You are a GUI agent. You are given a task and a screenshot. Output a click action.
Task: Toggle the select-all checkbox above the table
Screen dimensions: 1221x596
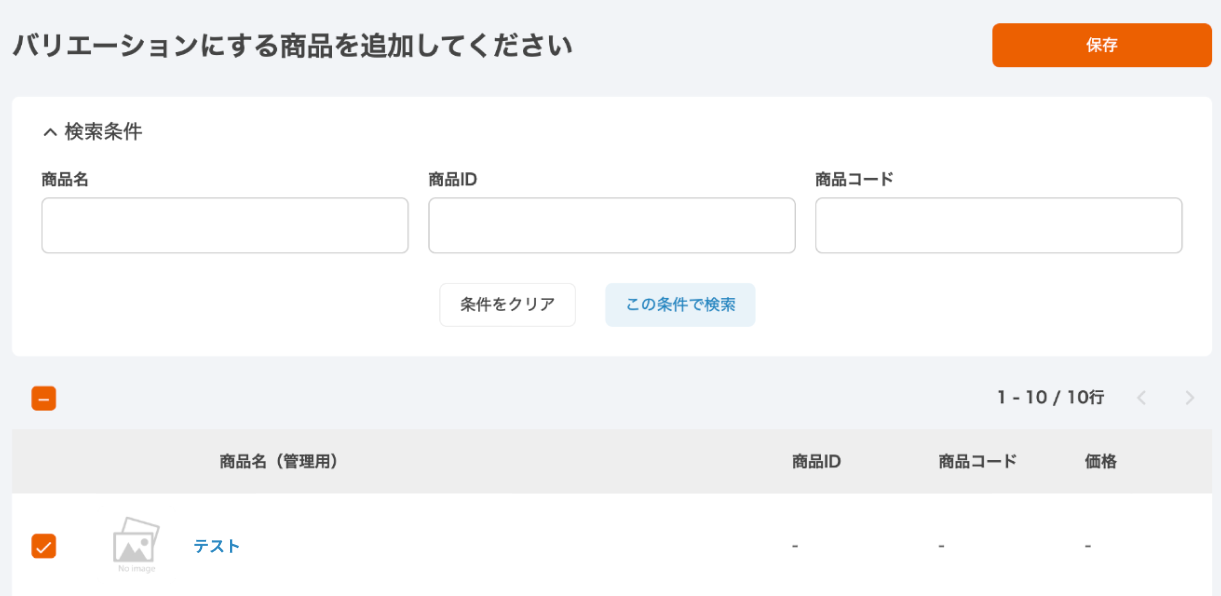tap(44, 398)
